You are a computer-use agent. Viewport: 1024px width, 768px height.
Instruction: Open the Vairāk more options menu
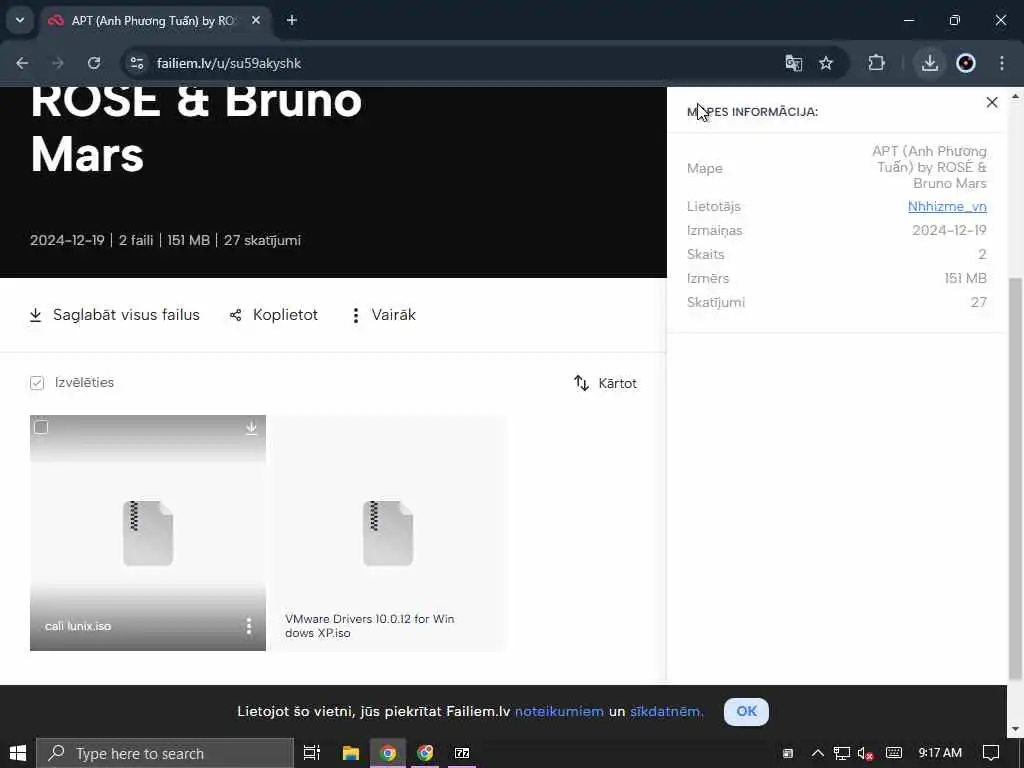point(383,315)
